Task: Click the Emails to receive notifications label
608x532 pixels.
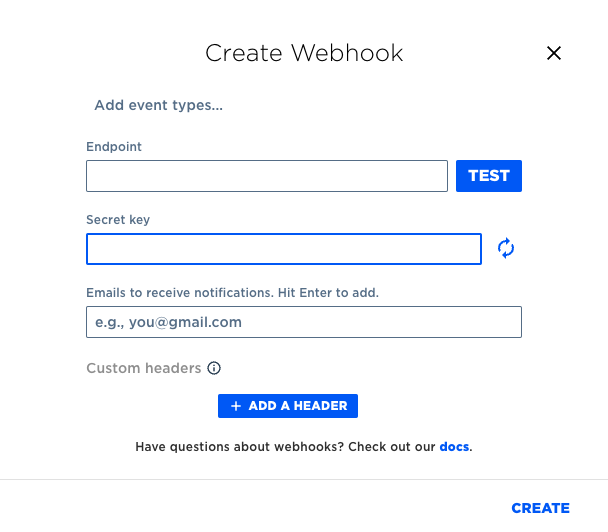Action: tap(232, 293)
